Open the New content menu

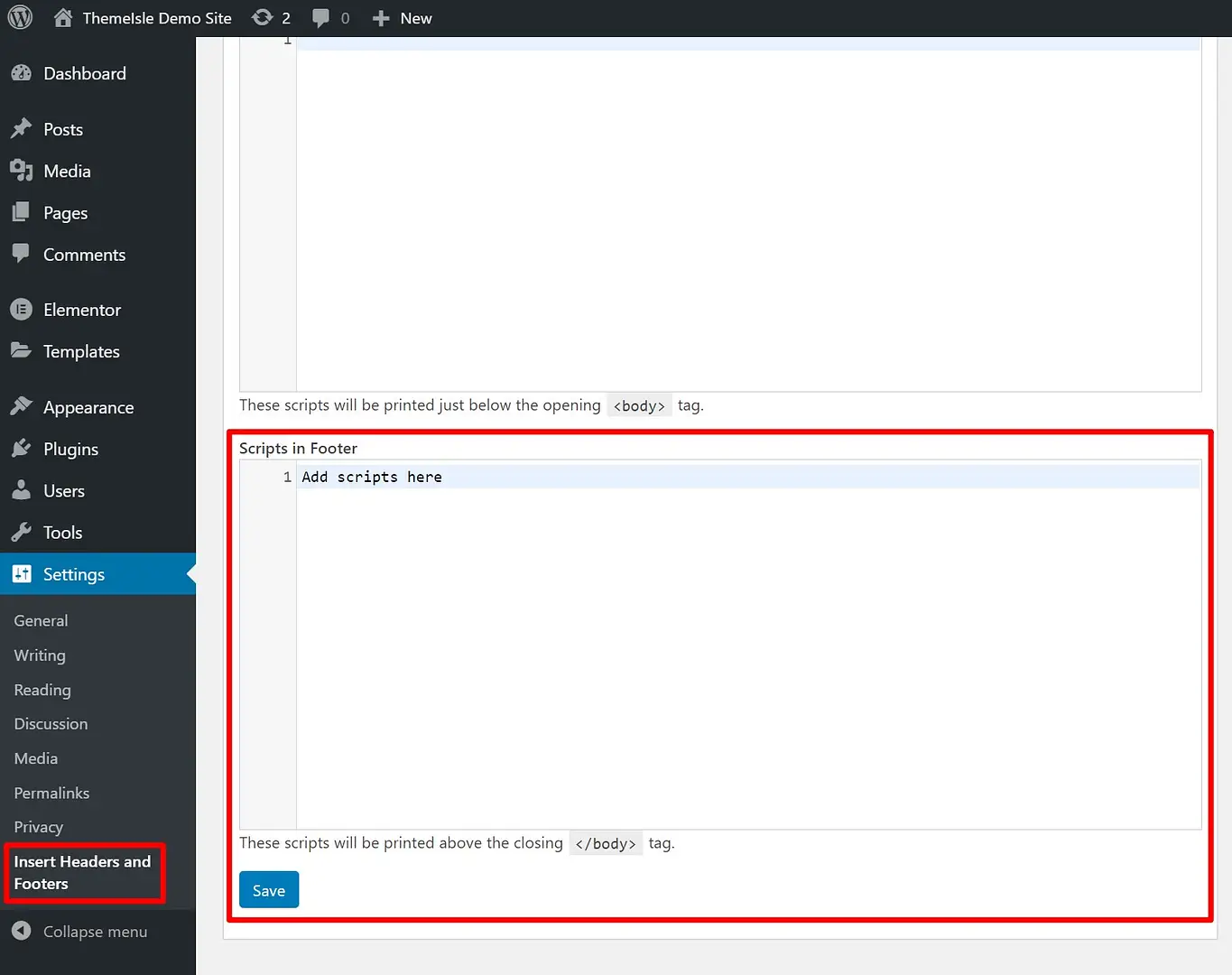pos(402,17)
